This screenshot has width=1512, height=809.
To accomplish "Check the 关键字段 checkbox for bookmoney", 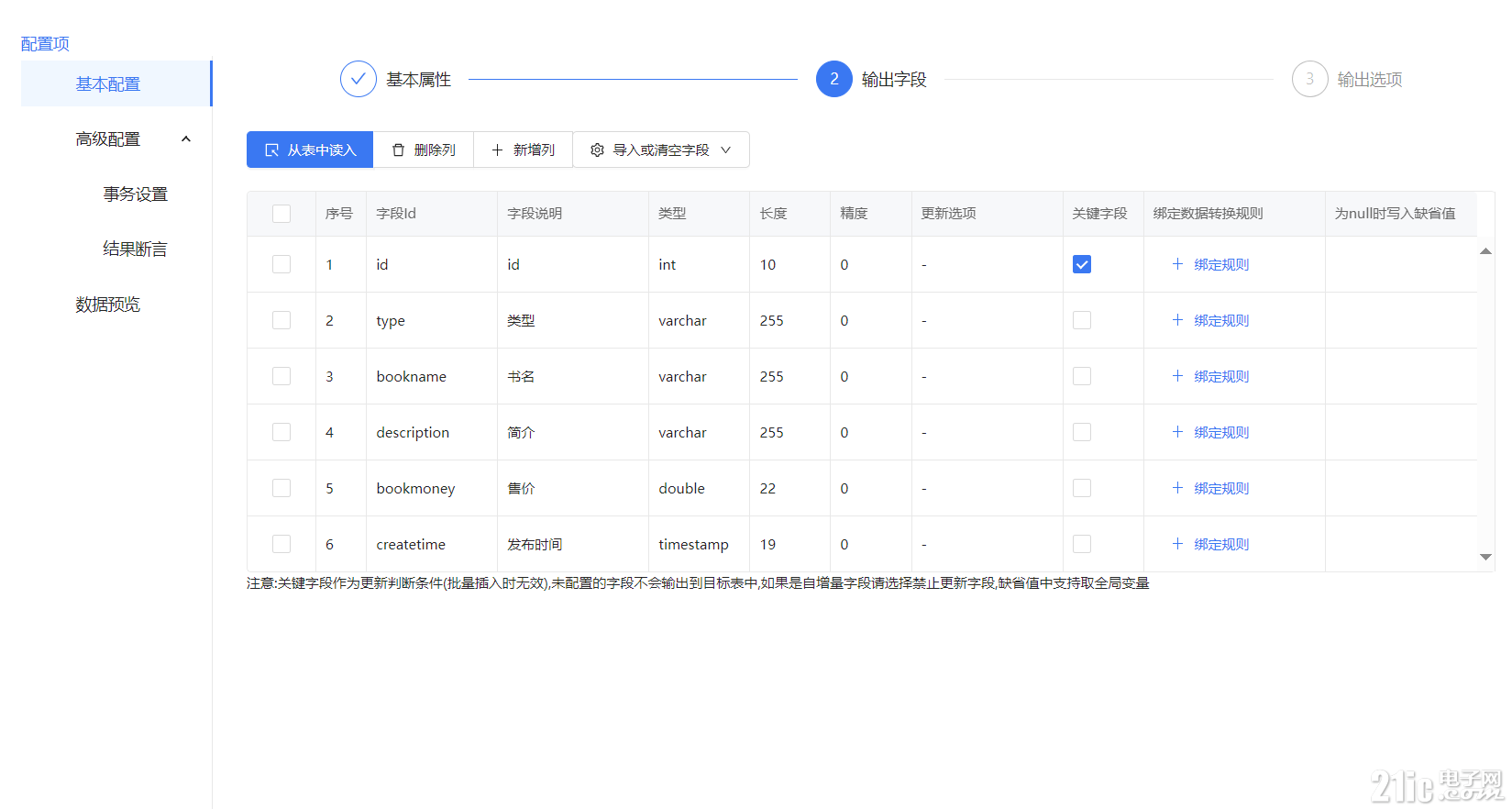I will click(1082, 488).
